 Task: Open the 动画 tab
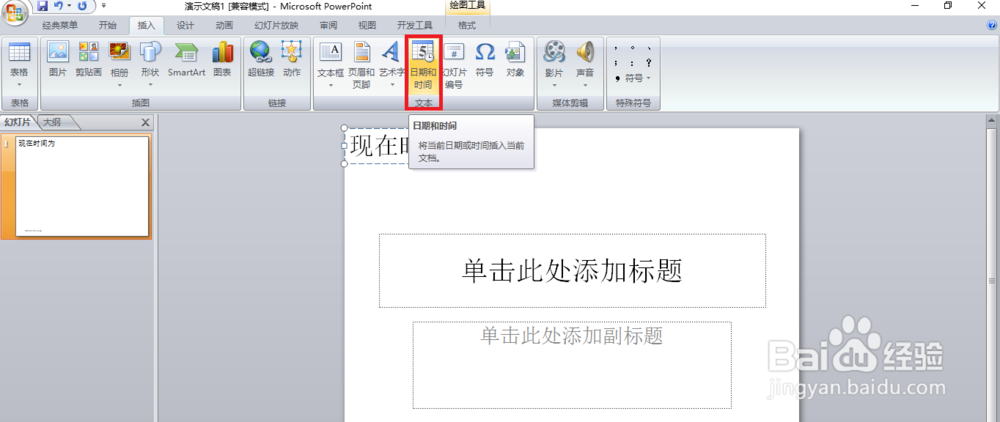[x=224, y=25]
